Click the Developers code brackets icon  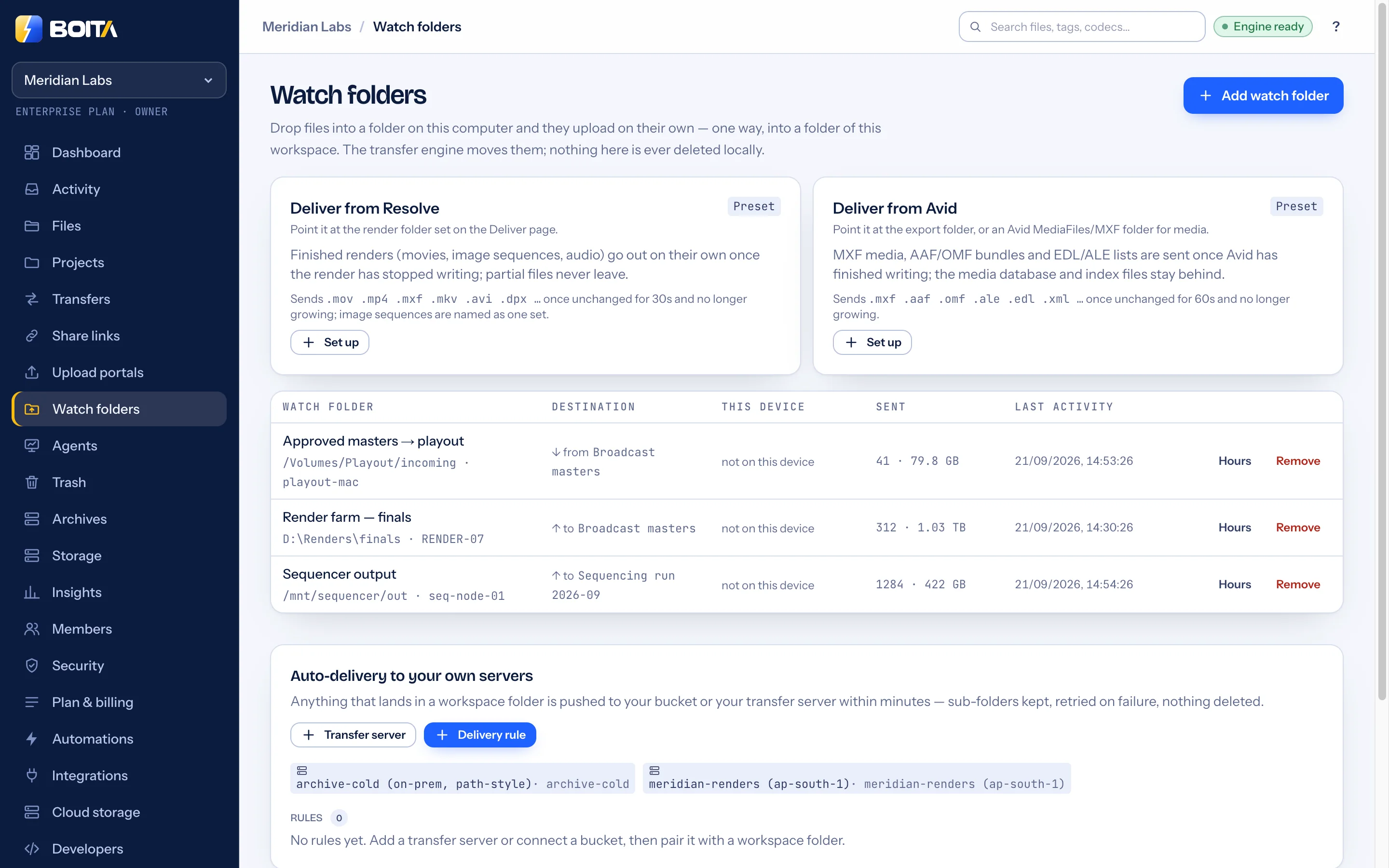[x=31, y=849]
